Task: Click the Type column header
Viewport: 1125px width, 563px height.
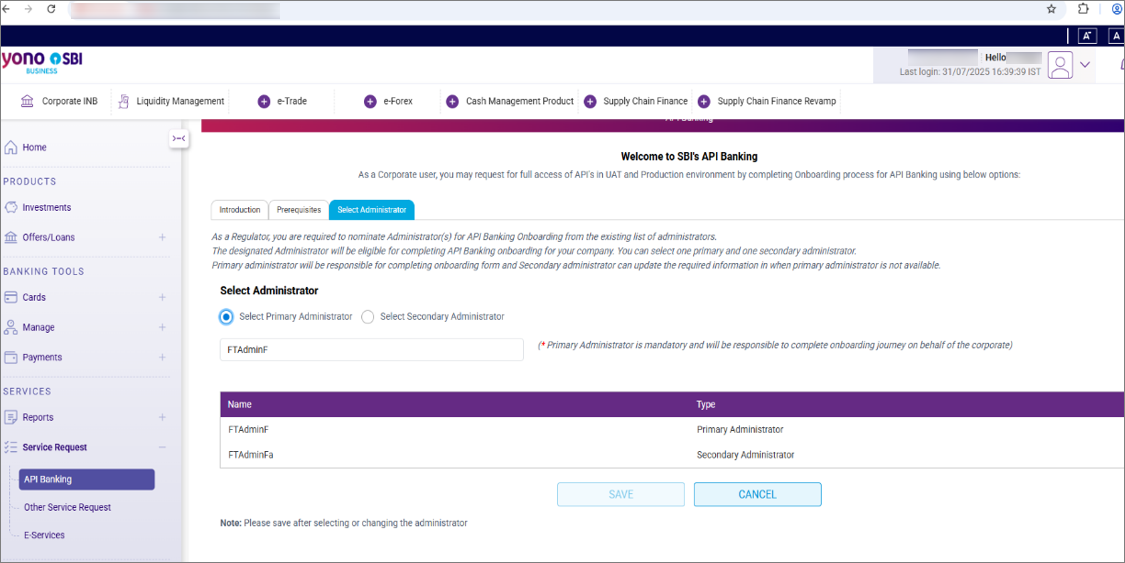Action: click(x=706, y=404)
